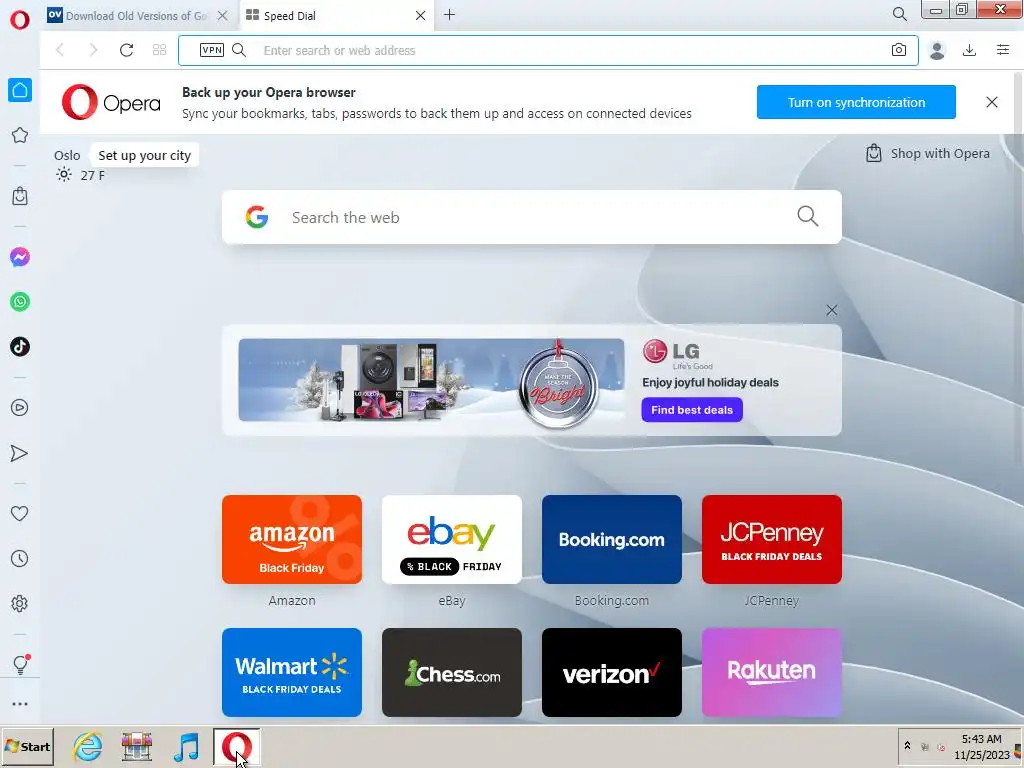Image resolution: width=1024 pixels, height=768 pixels.
Task: Click the Speed Dial grid toolbar icon
Action: pos(159,50)
